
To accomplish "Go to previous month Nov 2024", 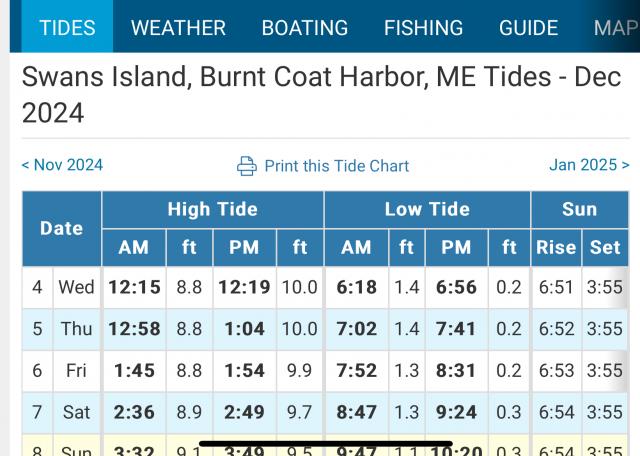I will [62, 165].
